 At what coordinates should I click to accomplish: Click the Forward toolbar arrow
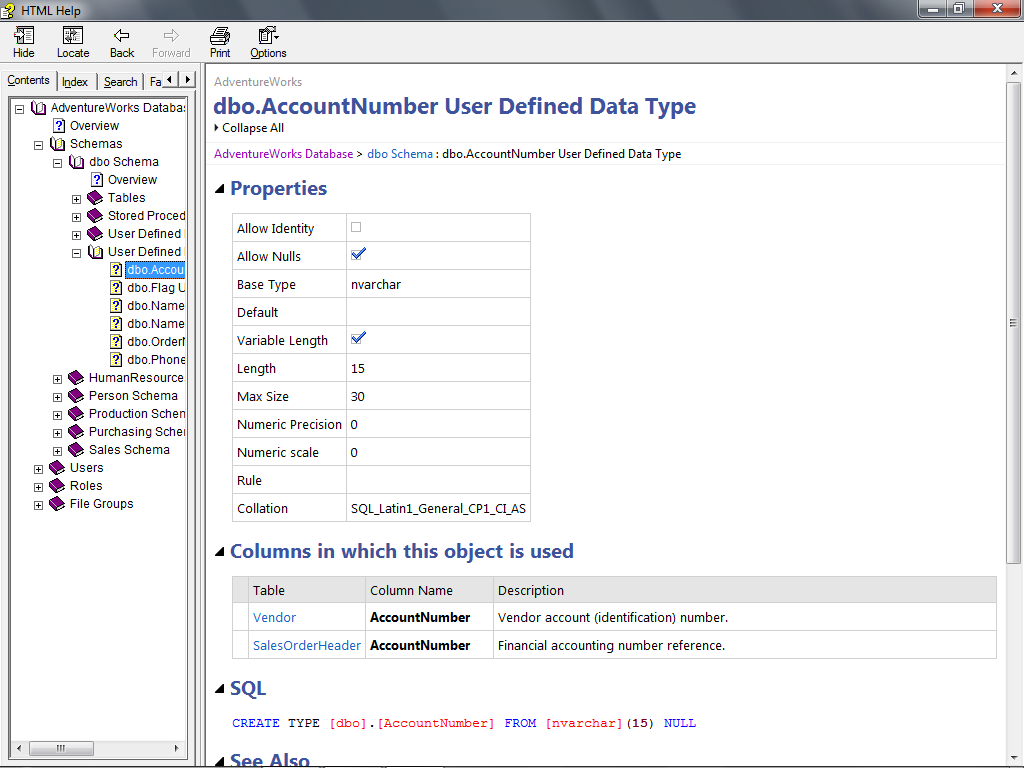(x=171, y=42)
